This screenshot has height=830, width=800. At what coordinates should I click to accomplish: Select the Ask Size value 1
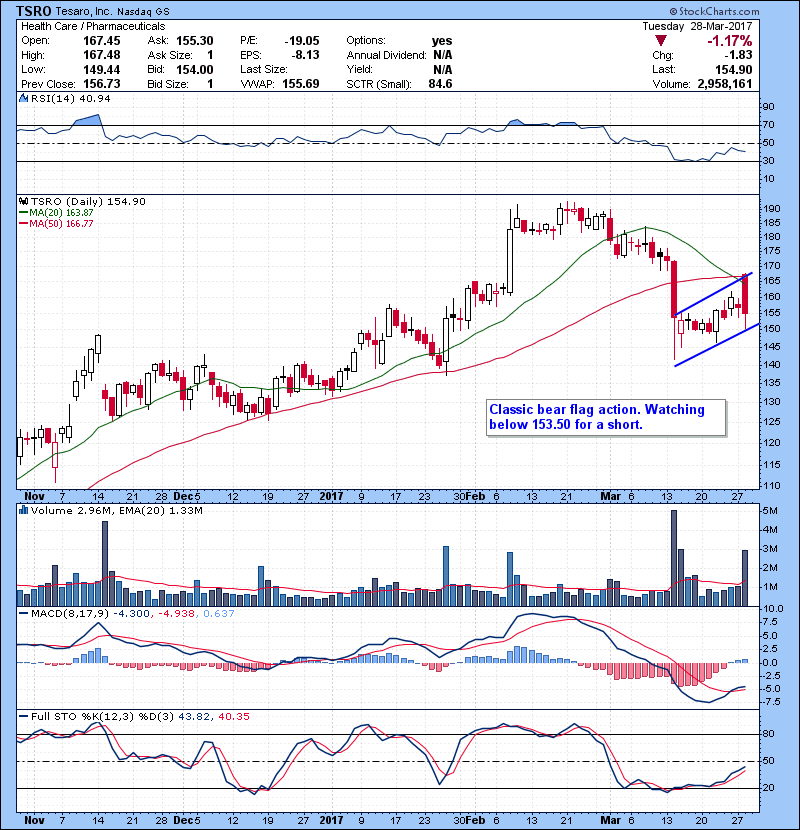[210, 55]
